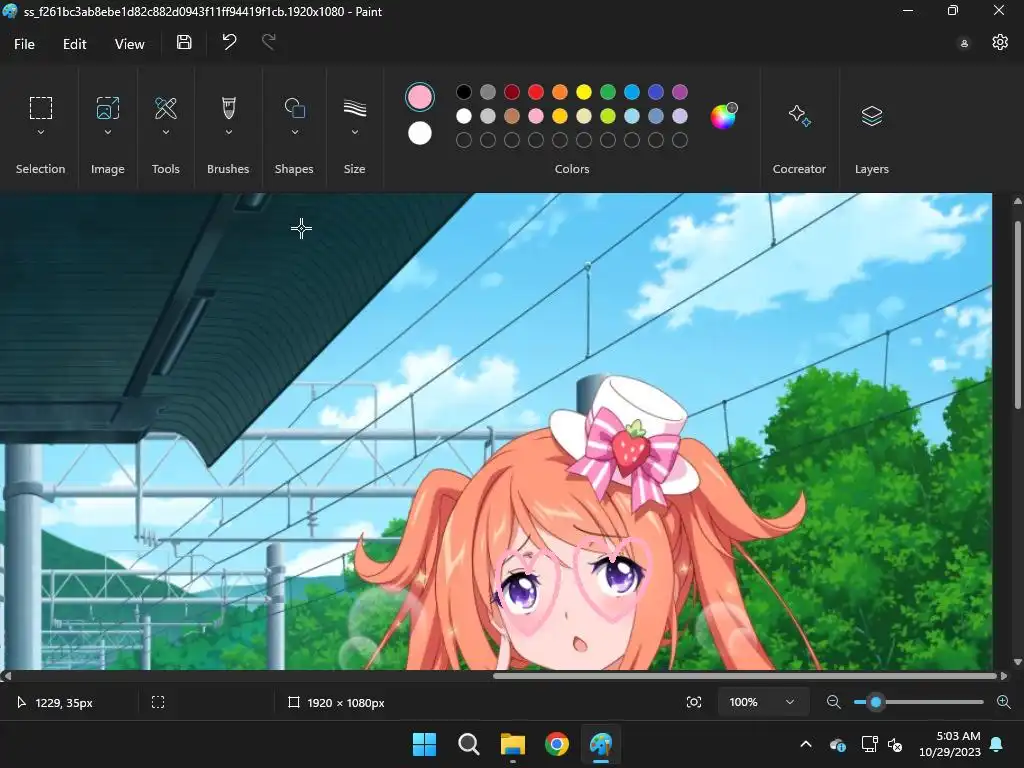Expand the Size dropdown arrow
The image size is (1024, 768).
tap(355, 133)
